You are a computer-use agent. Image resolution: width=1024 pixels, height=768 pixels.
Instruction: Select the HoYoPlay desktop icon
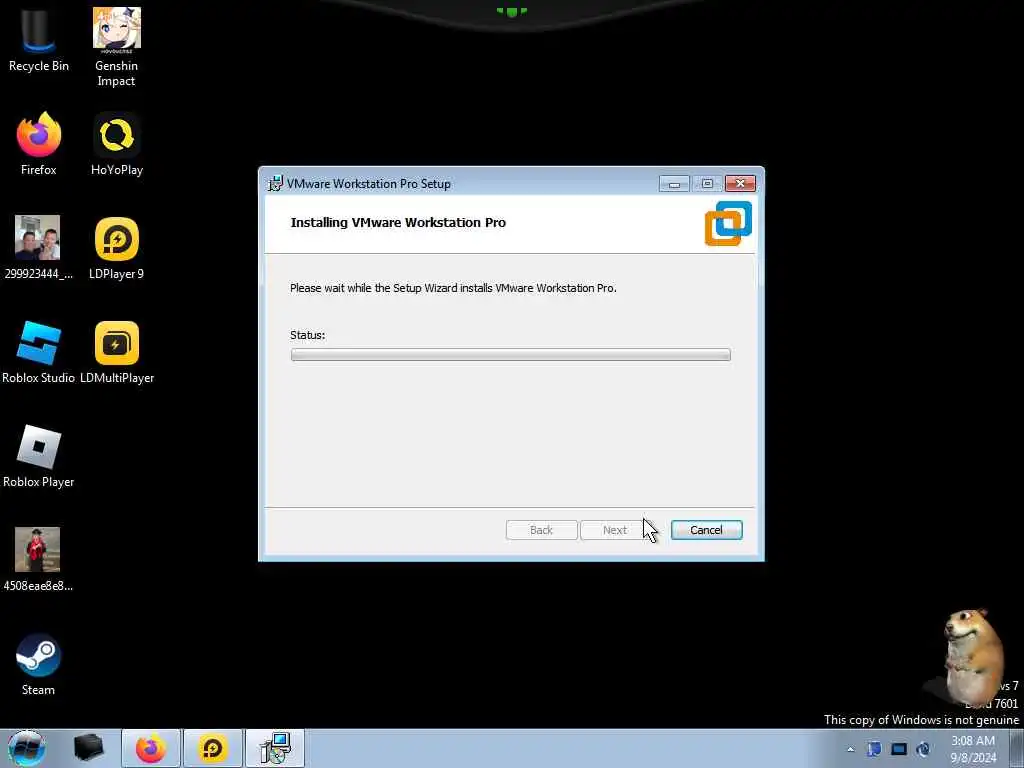117,144
